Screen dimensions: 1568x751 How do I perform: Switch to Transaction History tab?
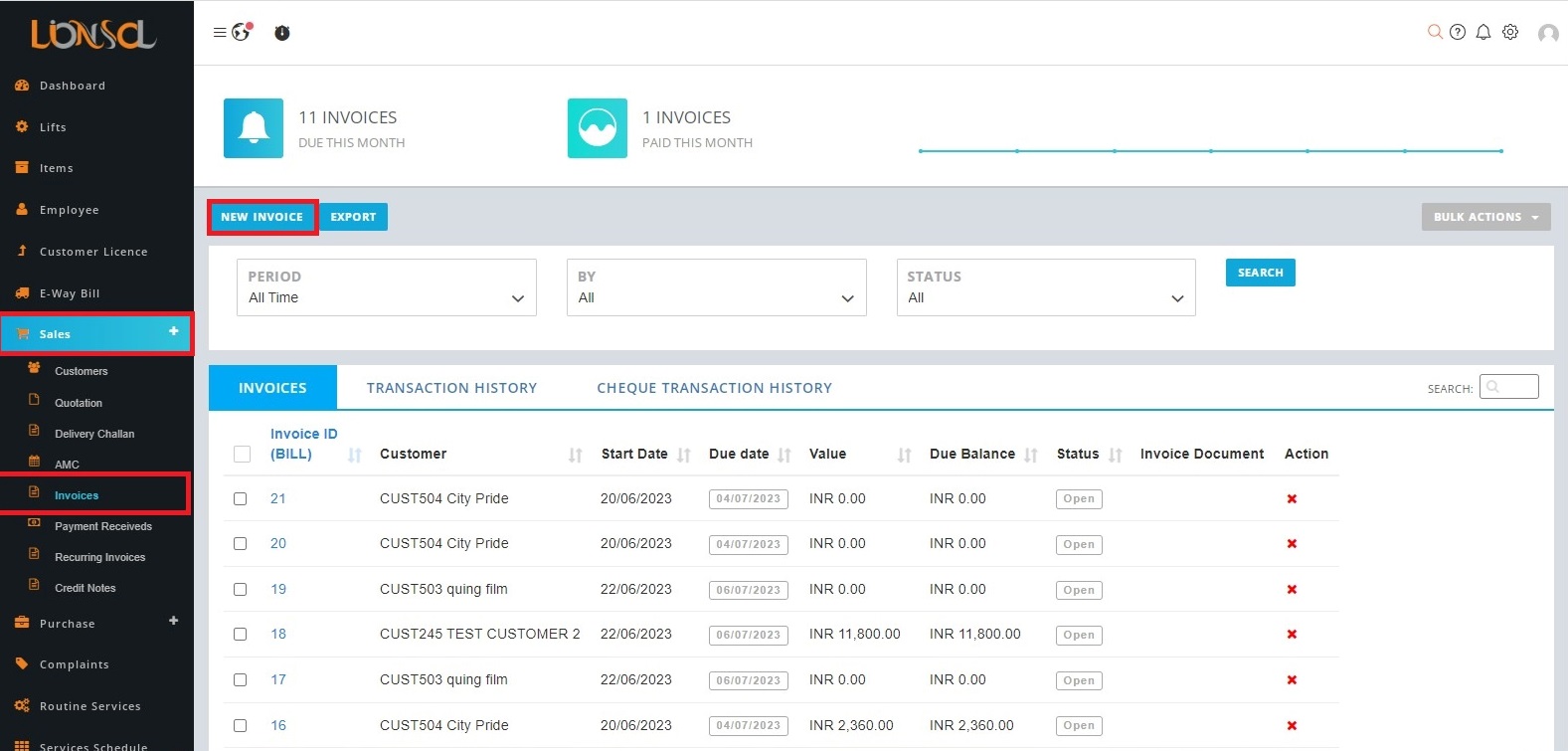click(451, 388)
